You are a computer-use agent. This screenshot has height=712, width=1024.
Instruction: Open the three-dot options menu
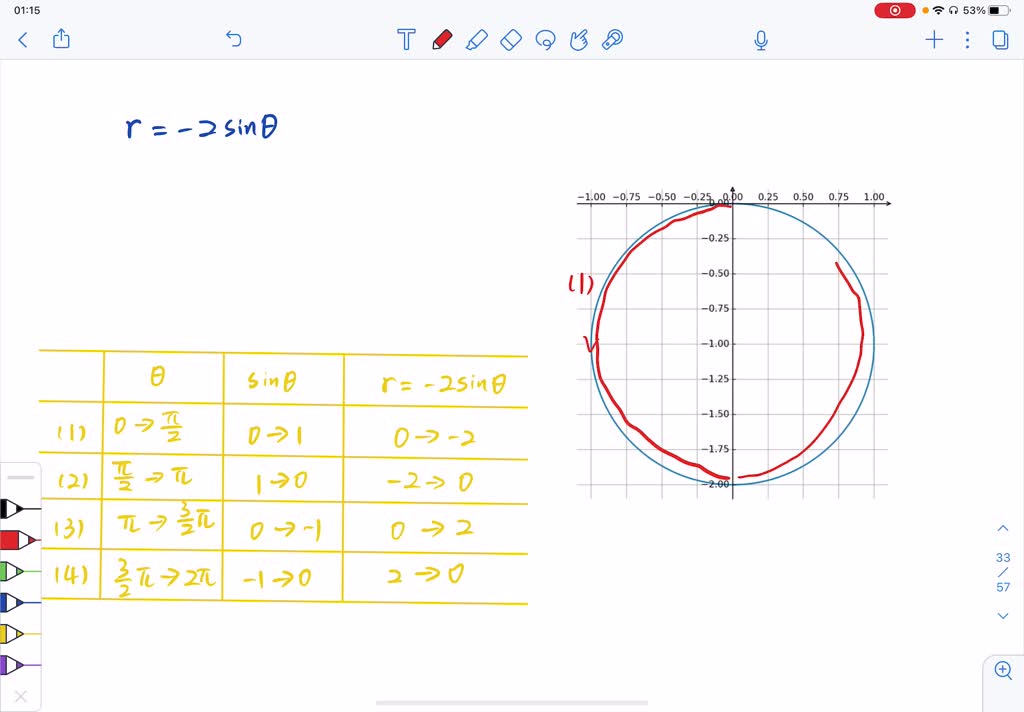point(966,40)
